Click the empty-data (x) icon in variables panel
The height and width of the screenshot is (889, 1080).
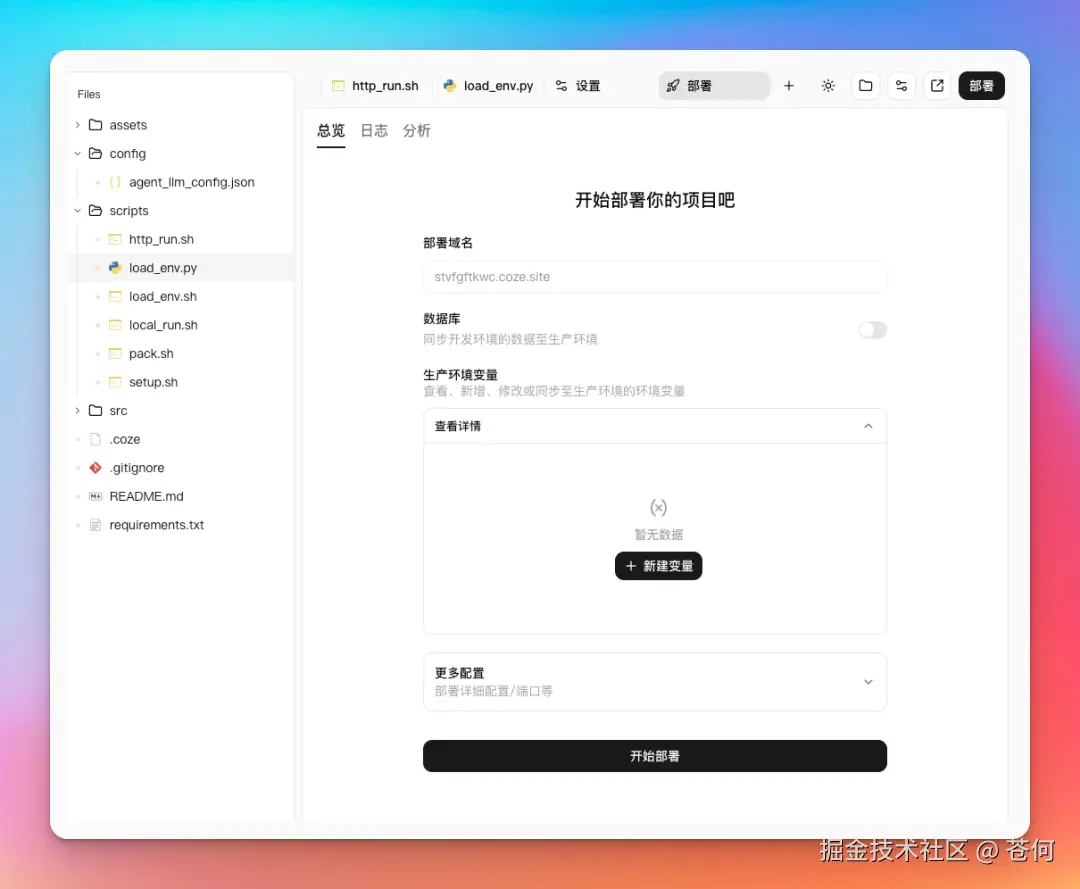pos(658,507)
